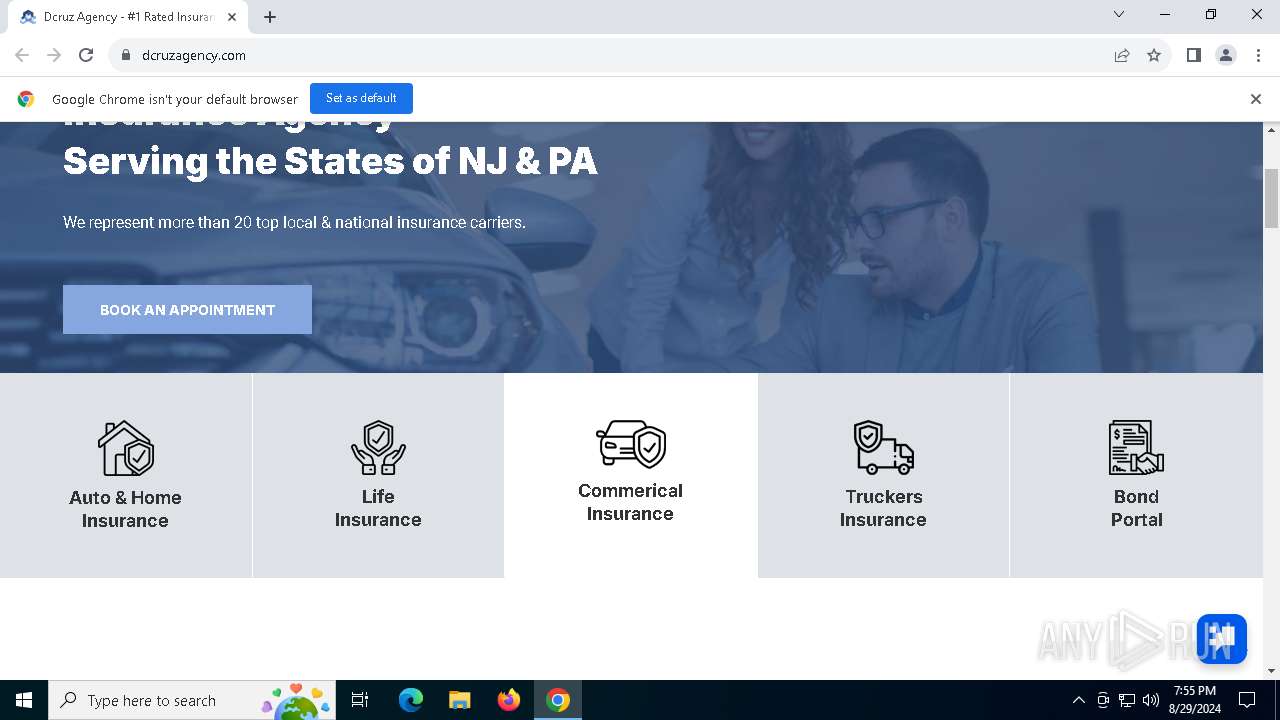Open the Life Insurance hands shield icon
This screenshot has width=1280, height=720.
click(x=378, y=447)
